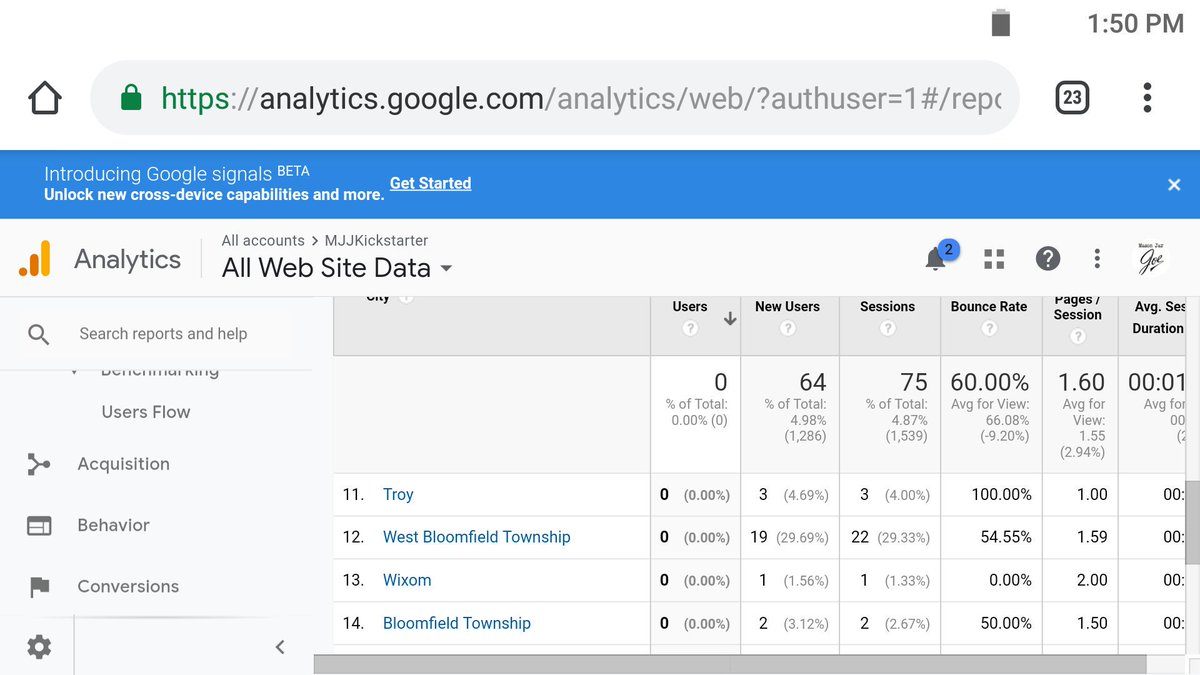This screenshot has width=1200, height=675.
Task: Click the Behavior icon in sidebar
Action: [x=39, y=526]
